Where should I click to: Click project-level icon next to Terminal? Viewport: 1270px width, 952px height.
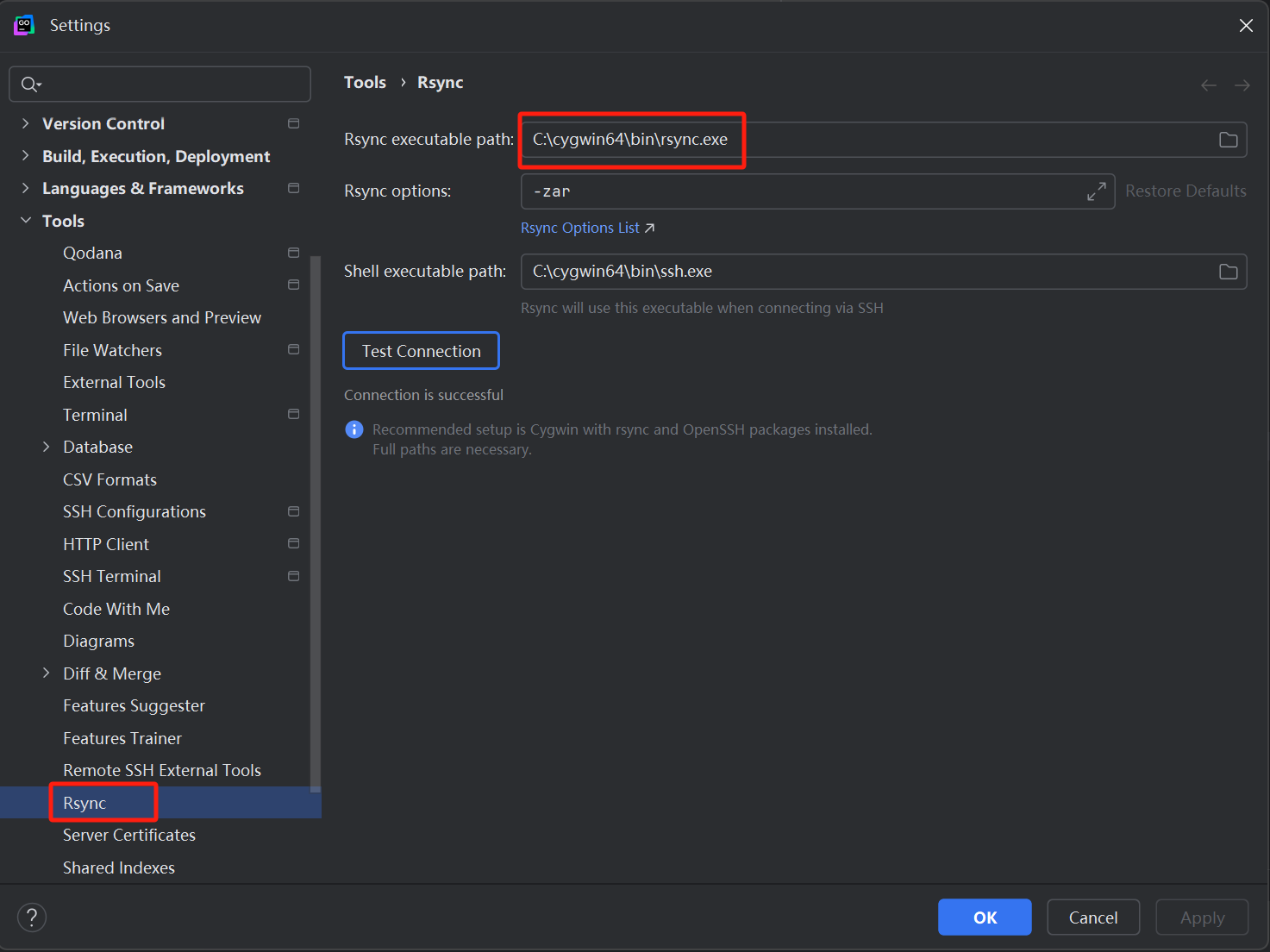[x=293, y=415]
